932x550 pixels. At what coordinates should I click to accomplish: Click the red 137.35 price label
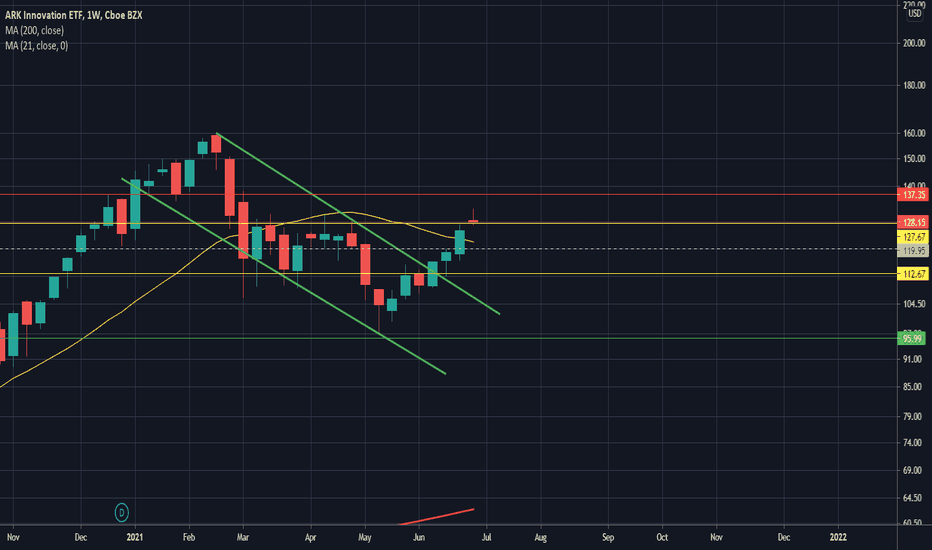pos(913,195)
